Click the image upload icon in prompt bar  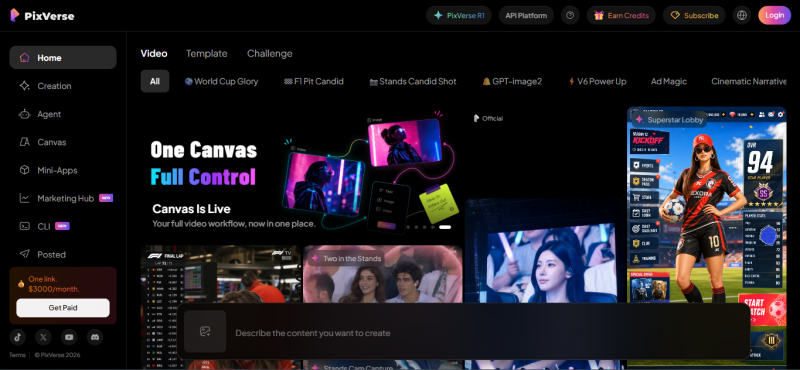pos(205,332)
